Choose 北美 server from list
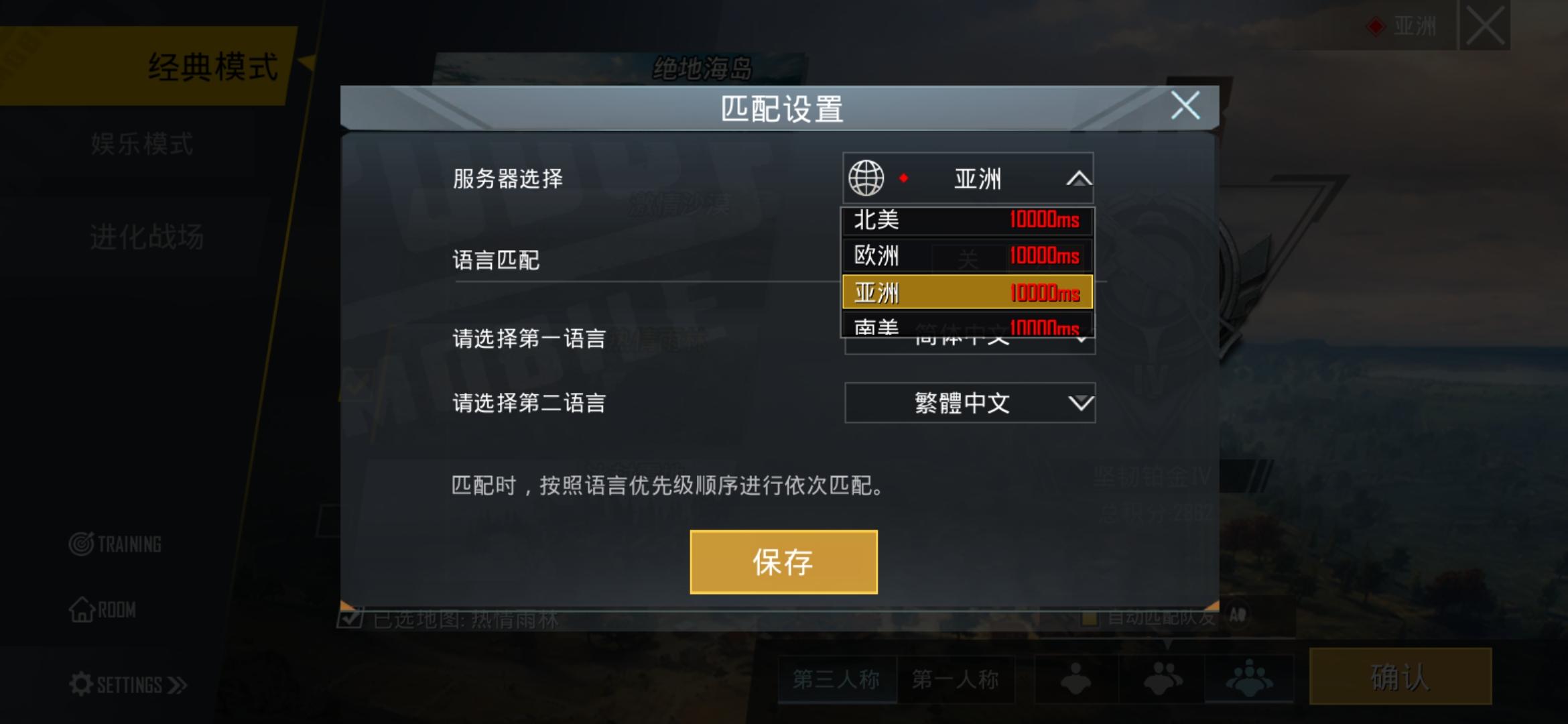1568x724 pixels. (x=968, y=220)
